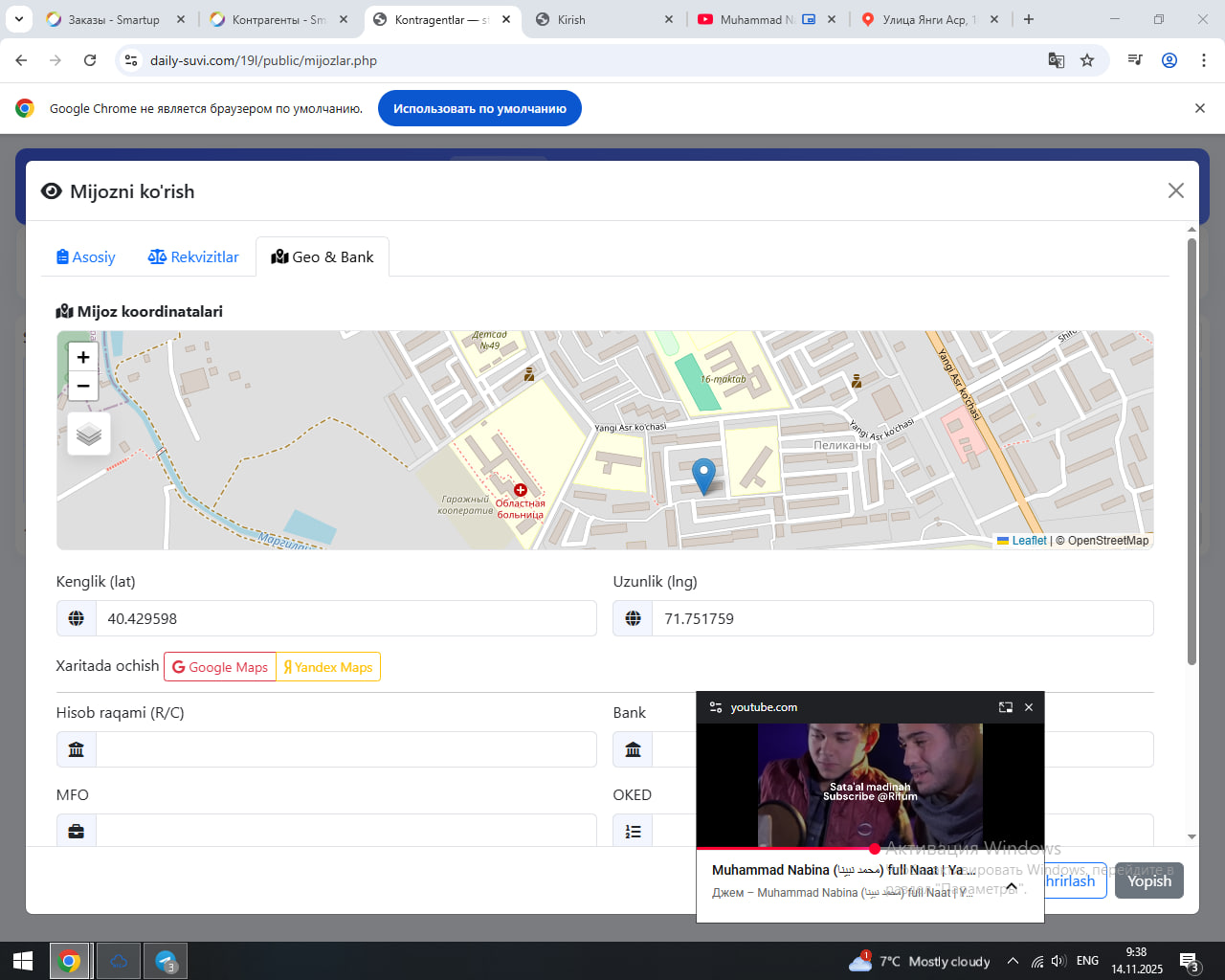1225x980 pixels.
Task: Close the Mijozni ko'rish dialog with X
Action: 1176,190
